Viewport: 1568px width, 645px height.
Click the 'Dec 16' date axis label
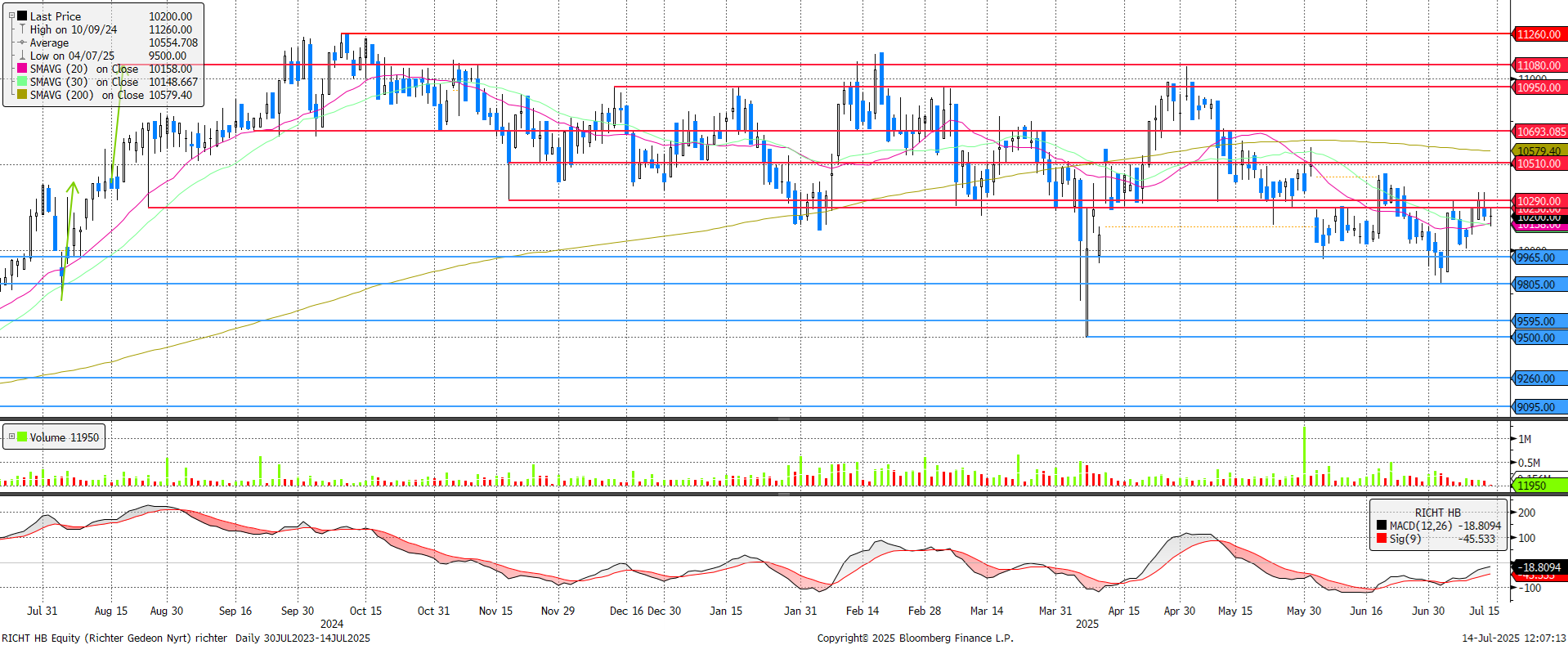pyautogui.click(x=627, y=611)
